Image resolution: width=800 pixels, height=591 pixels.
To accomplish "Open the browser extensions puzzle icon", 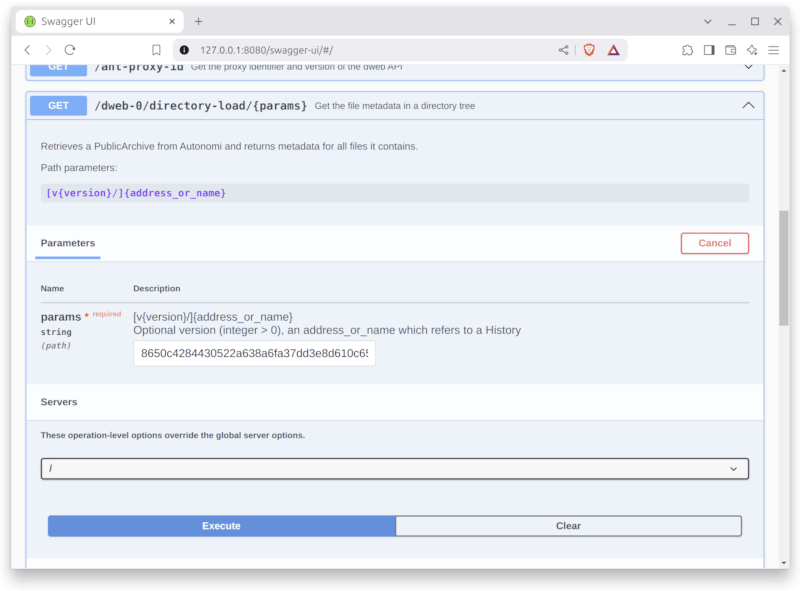I will 688,50.
